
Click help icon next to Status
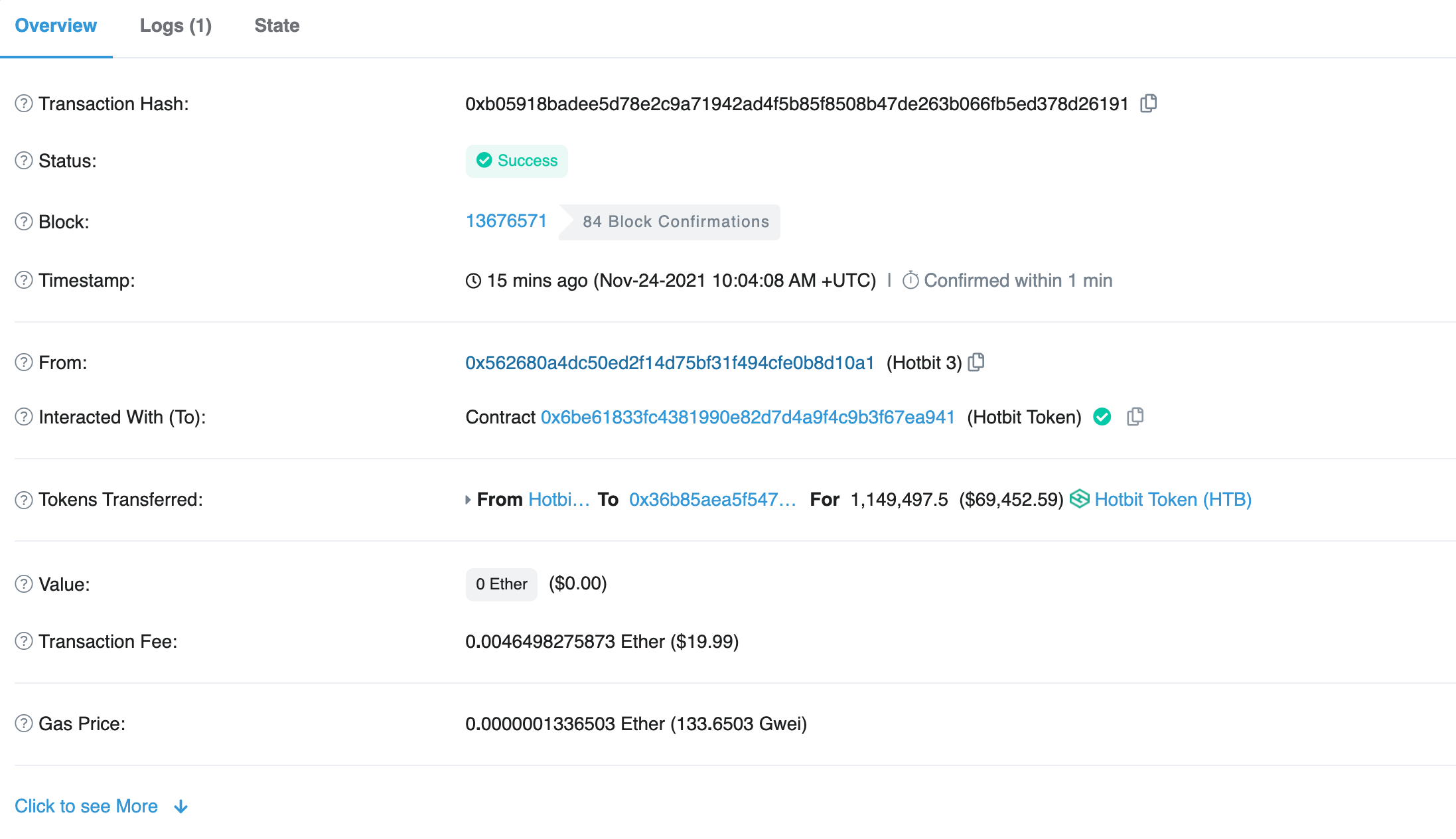coord(24,161)
